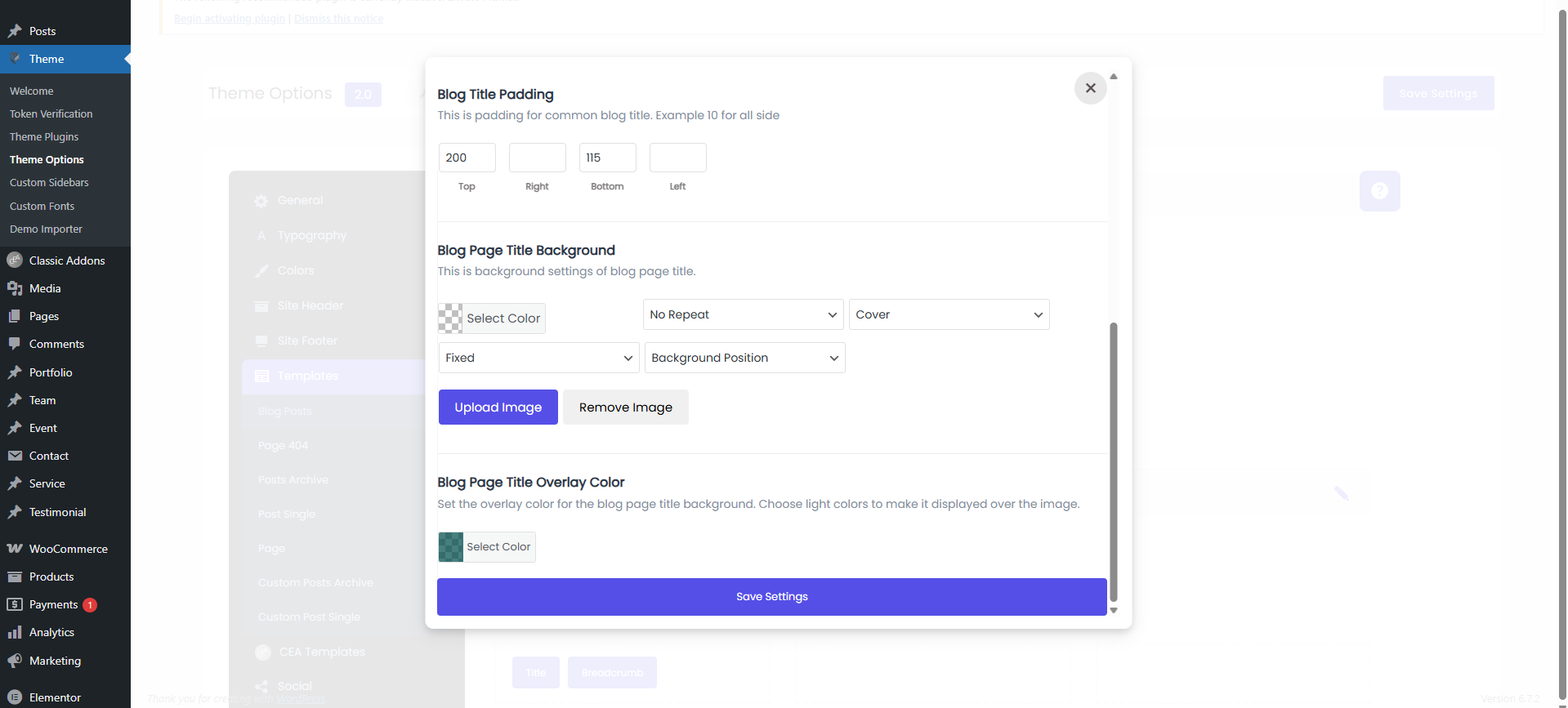Click the wide Save Settings button in modal

[772, 597]
